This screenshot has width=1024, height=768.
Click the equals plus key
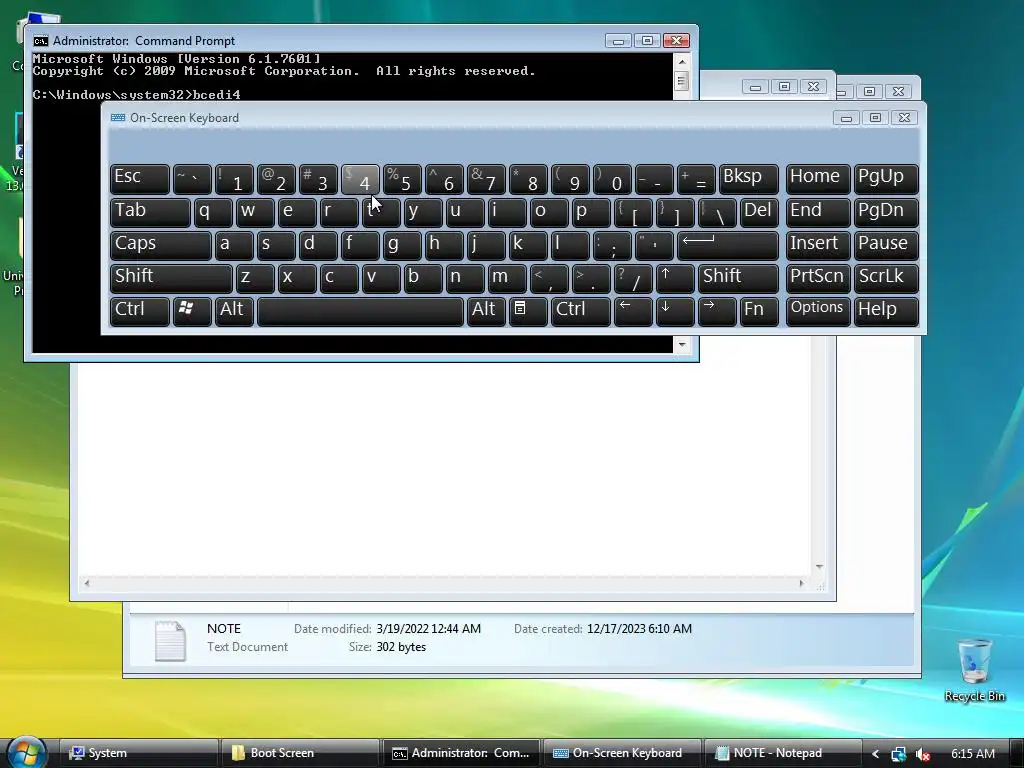click(x=696, y=178)
